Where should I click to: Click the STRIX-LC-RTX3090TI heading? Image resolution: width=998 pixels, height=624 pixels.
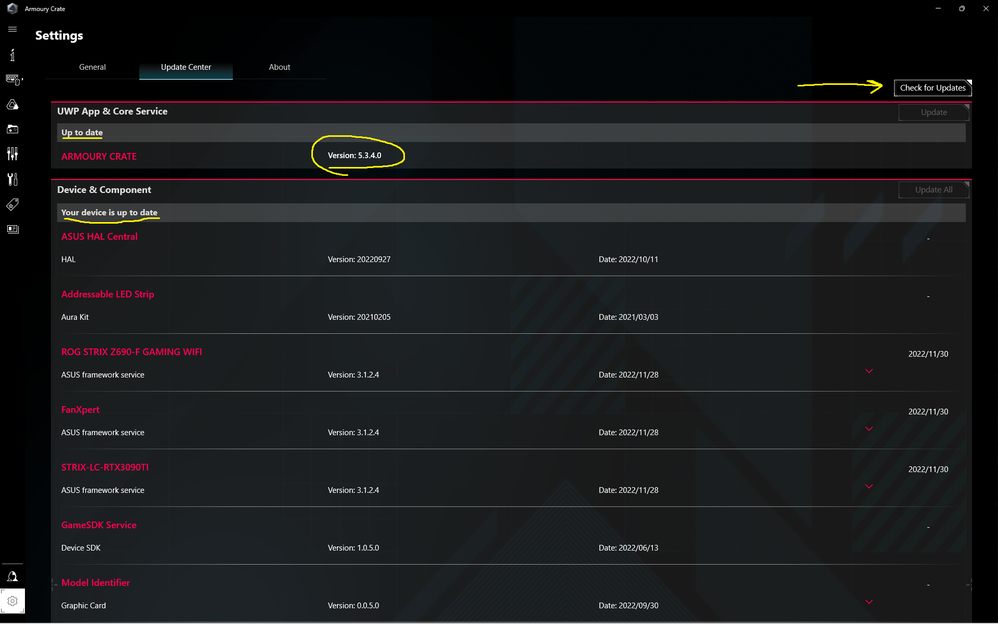(x=105, y=467)
